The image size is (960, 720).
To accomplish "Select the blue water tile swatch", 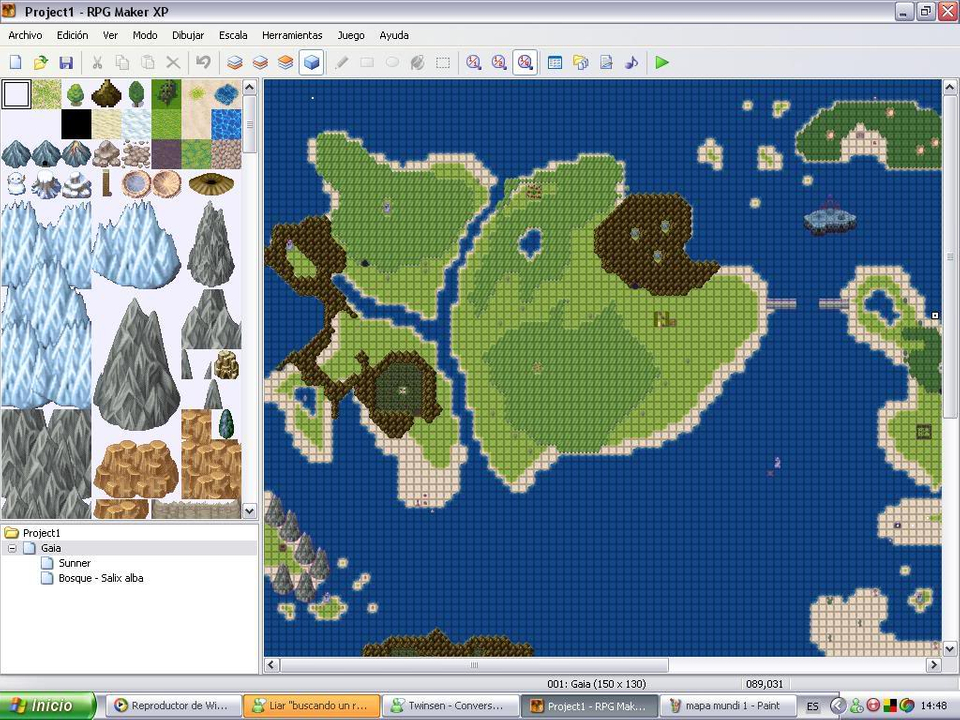I will 226,125.
